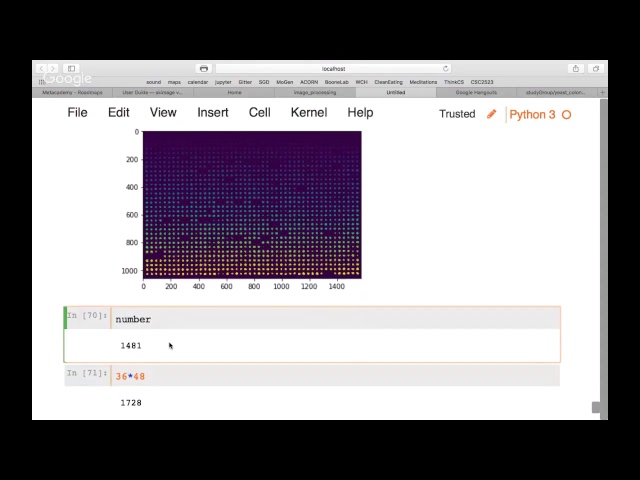Switch to studyGroup/yeast_colon tab
Viewport: 640px width, 480px height.
pos(556,93)
